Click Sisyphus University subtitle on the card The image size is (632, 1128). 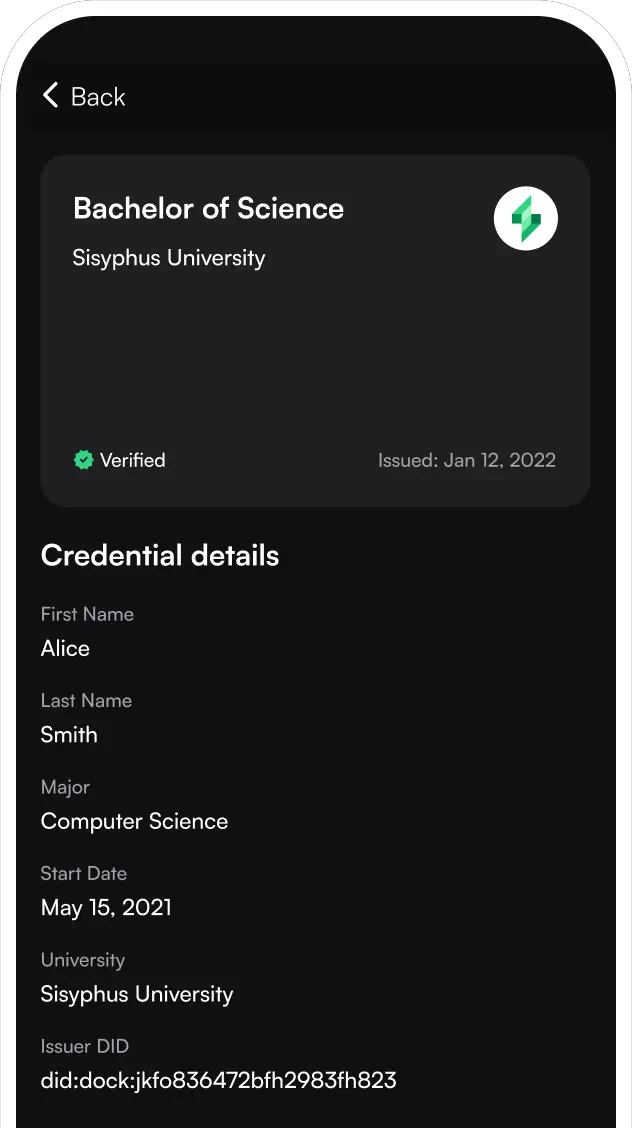[168, 258]
